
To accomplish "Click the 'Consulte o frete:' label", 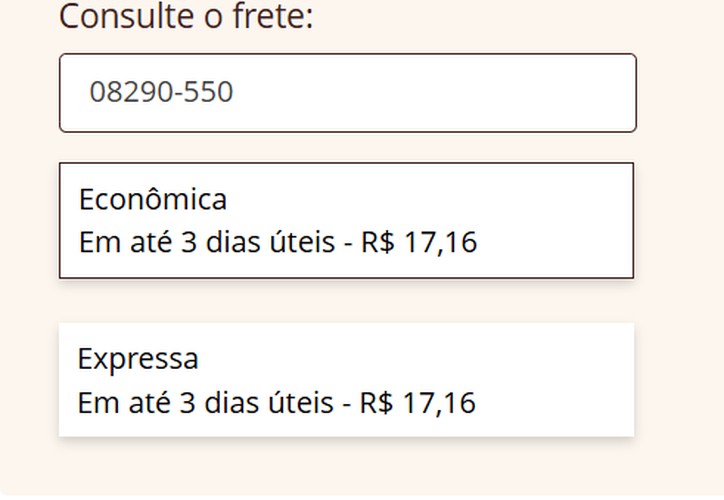I will pos(186,16).
